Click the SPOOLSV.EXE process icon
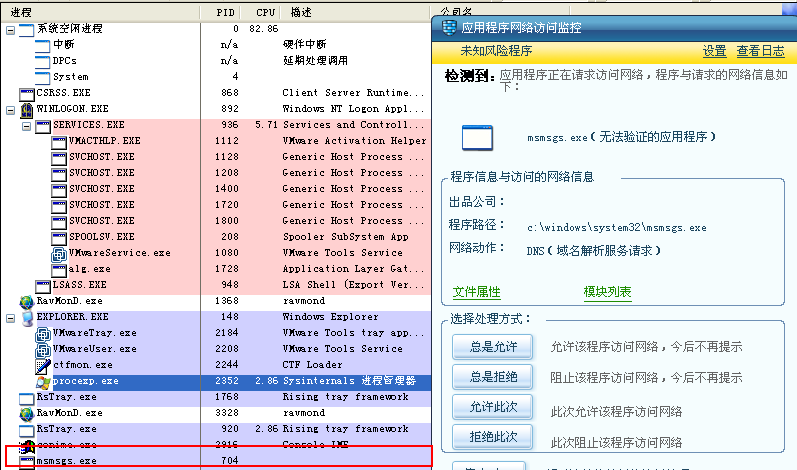Image resolution: width=797 pixels, height=470 pixels. (59, 237)
